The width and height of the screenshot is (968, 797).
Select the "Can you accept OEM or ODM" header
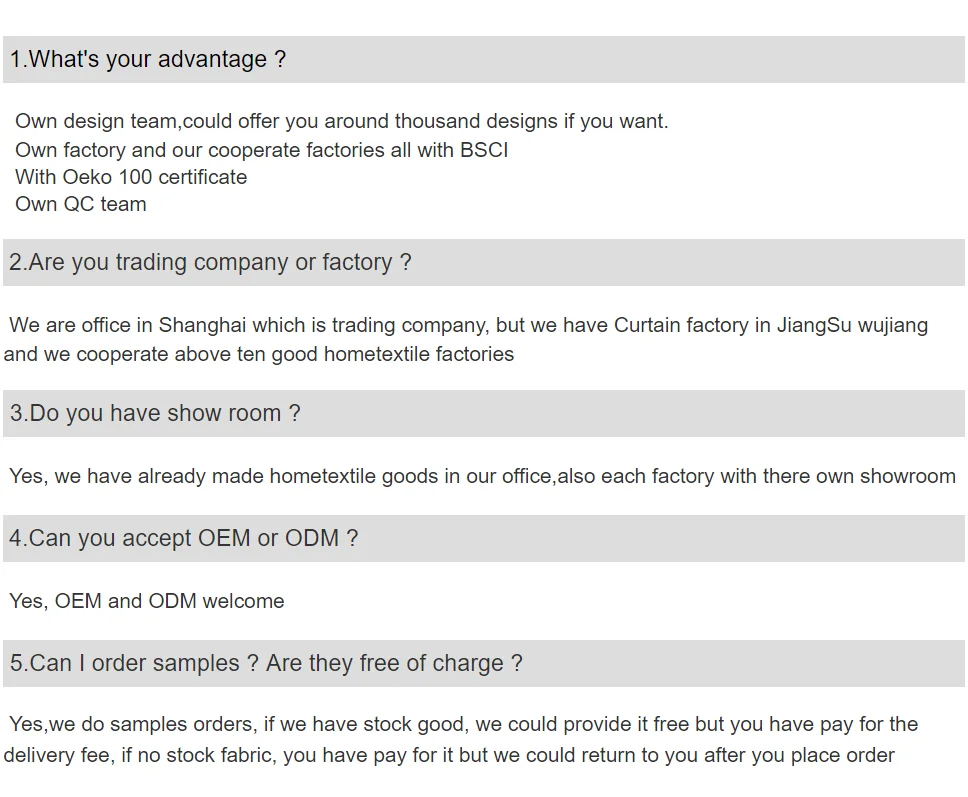pos(183,539)
